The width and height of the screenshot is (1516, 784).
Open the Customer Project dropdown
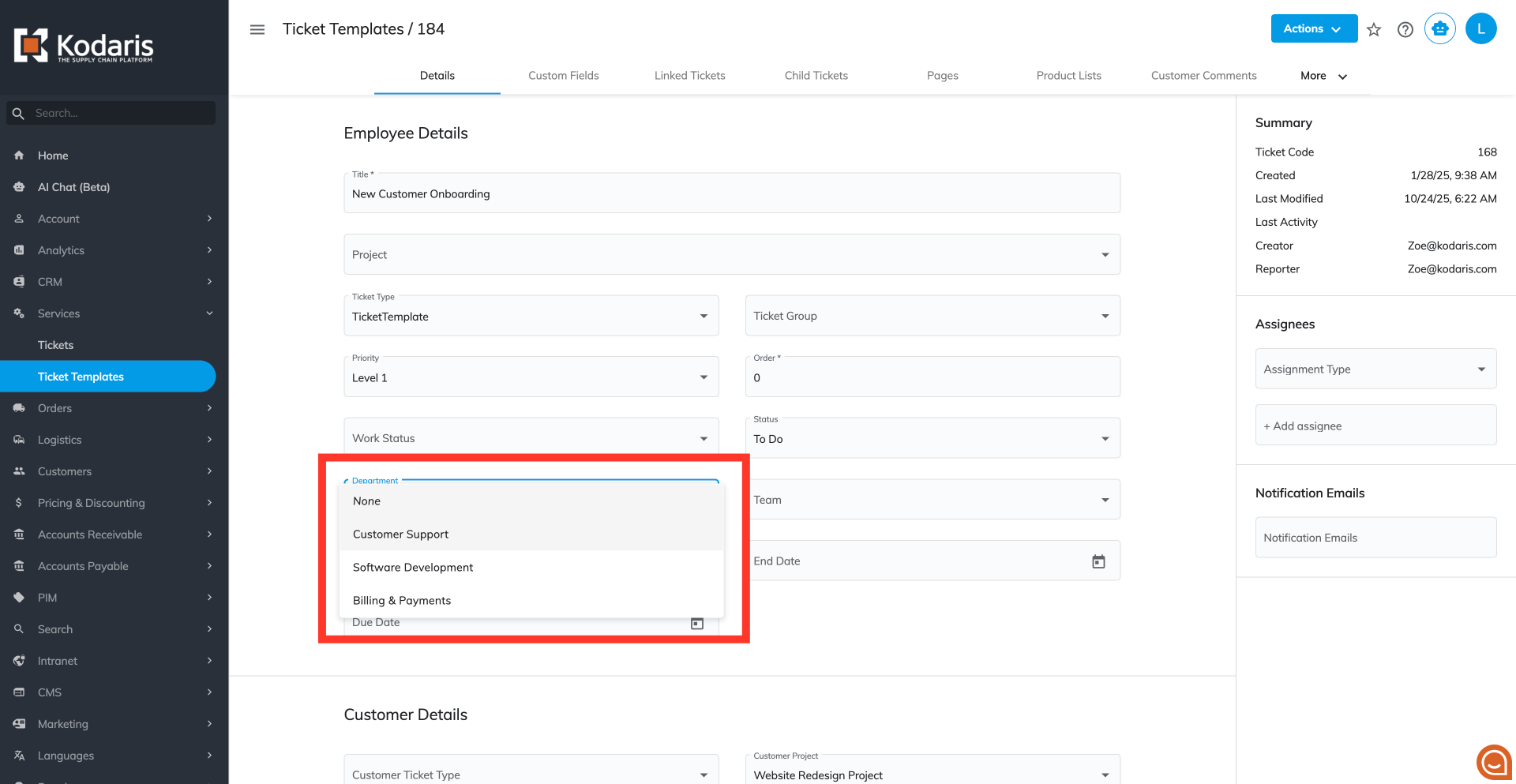tap(932, 770)
